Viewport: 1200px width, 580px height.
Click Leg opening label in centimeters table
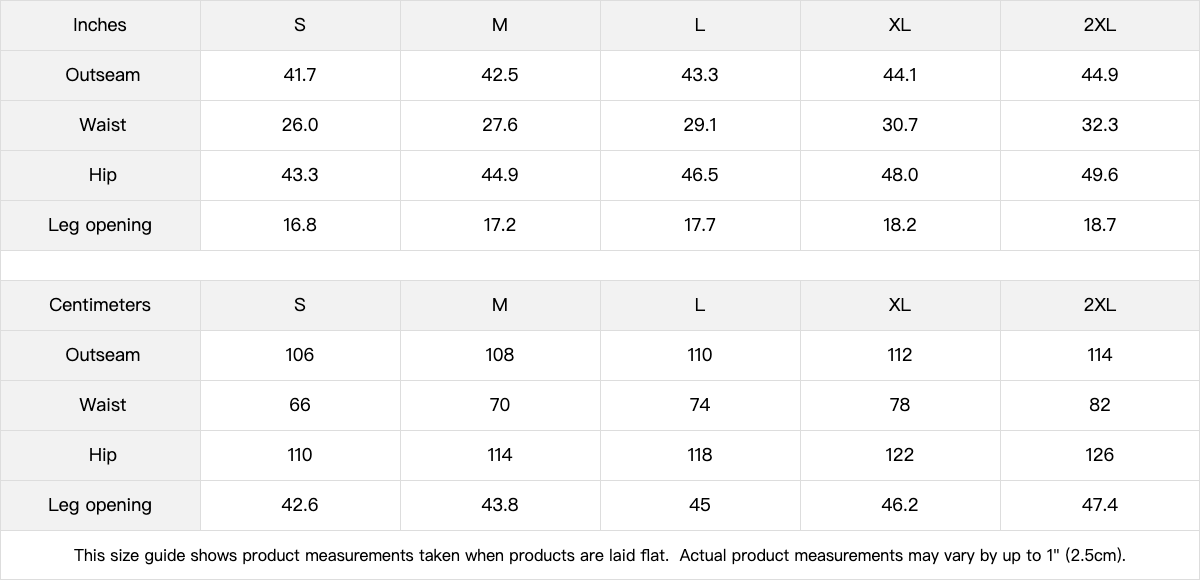click(100, 505)
